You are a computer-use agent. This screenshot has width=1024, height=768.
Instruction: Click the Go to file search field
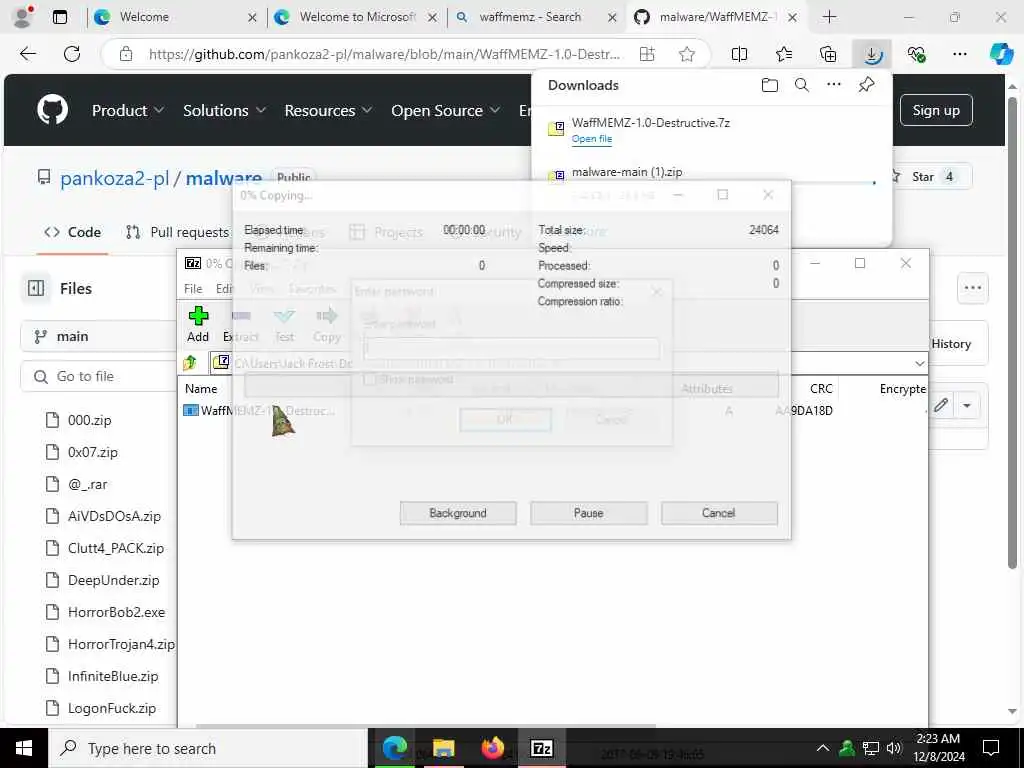[99, 376]
